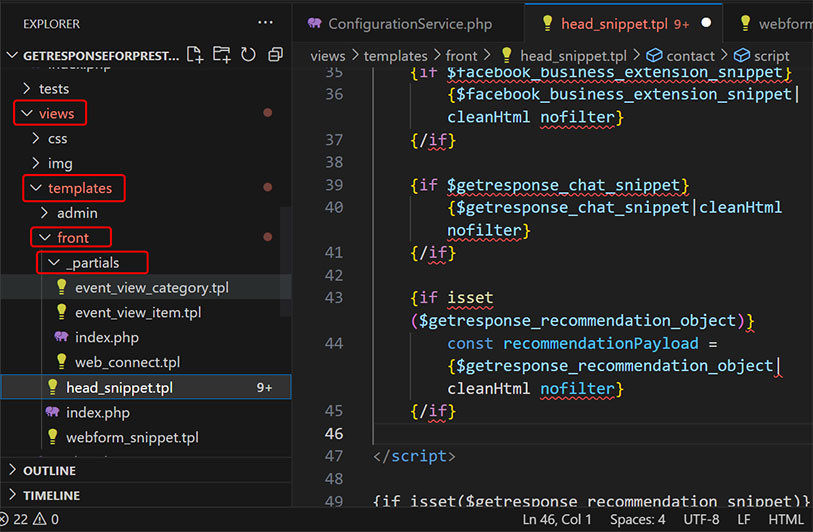Image resolution: width=813 pixels, height=532 pixels.
Task: Click the 9+ problems badge on head_snippet.tpl row
Action: pyautogui.click(x=264, y=387)
